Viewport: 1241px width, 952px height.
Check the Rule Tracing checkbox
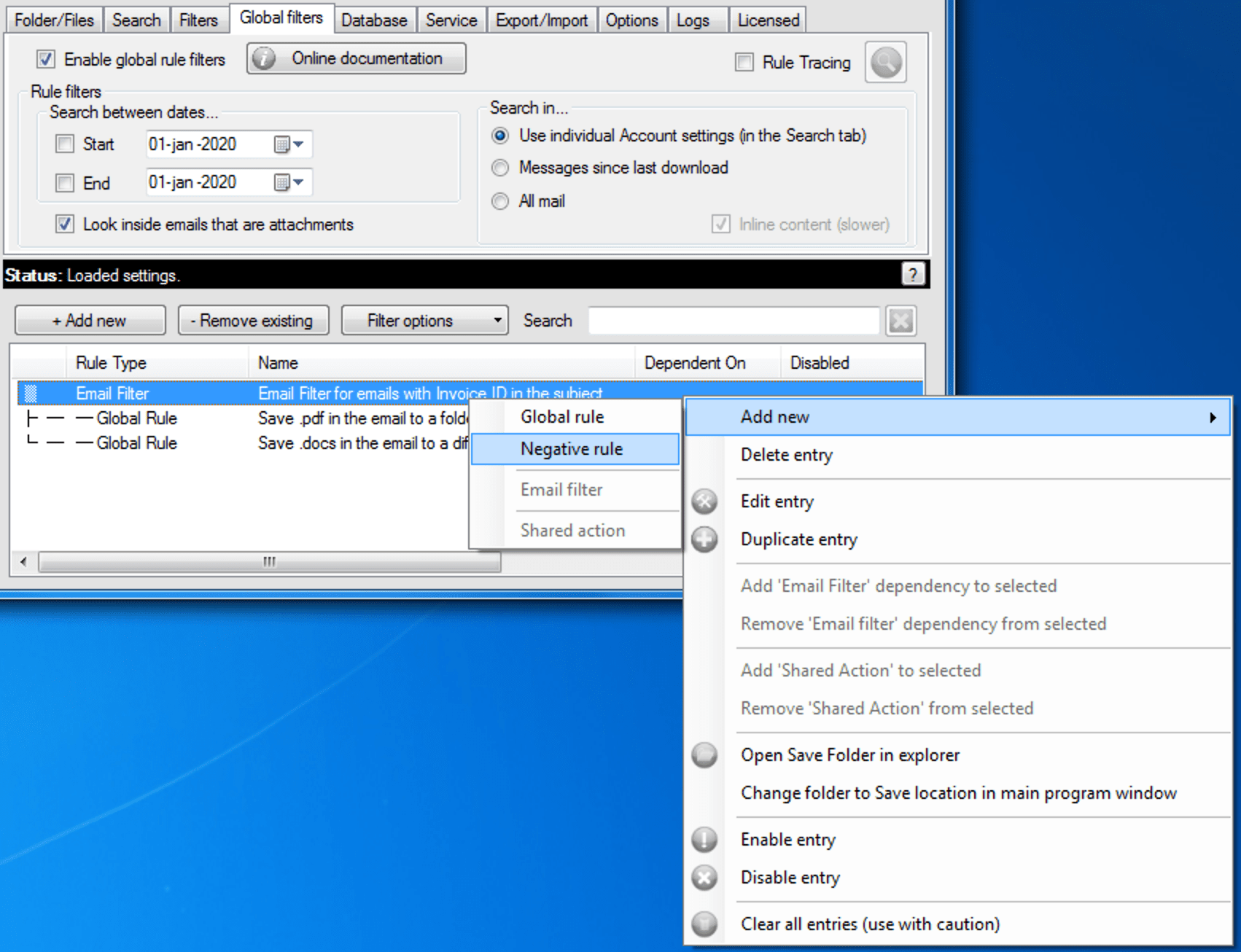click(x=744, y=63)
